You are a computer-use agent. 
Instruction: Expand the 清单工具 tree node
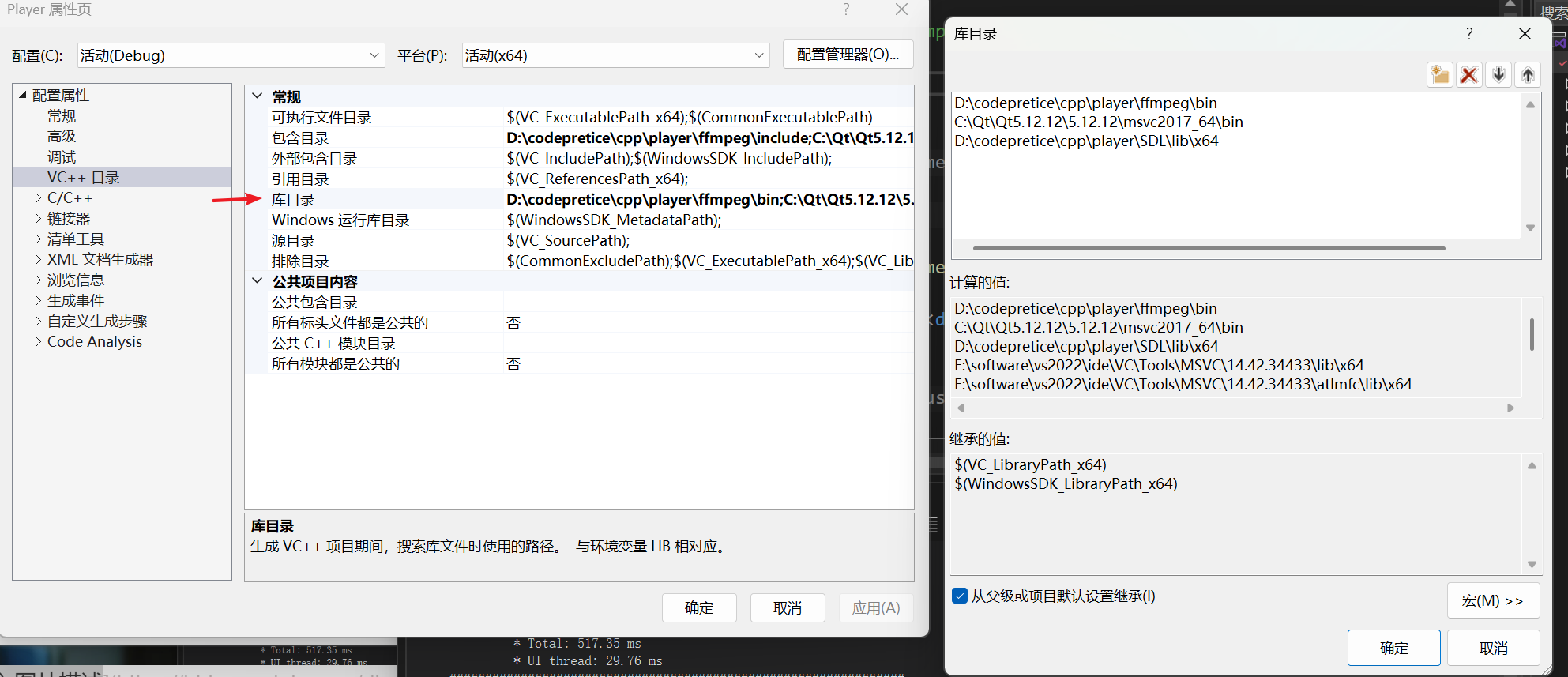tap(37, 239)
